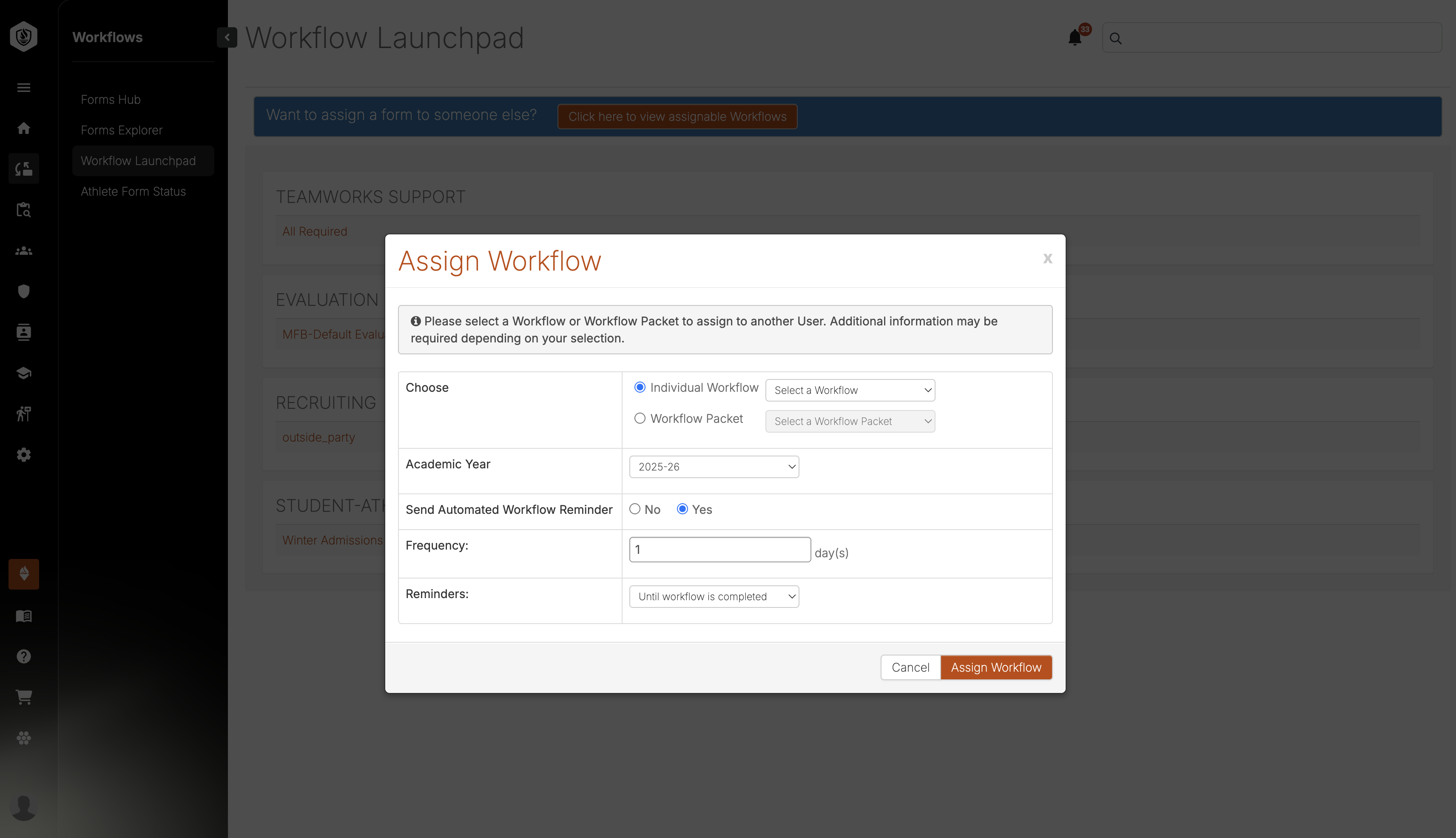Click the Frequency days input field

click(x=719, y=550)
